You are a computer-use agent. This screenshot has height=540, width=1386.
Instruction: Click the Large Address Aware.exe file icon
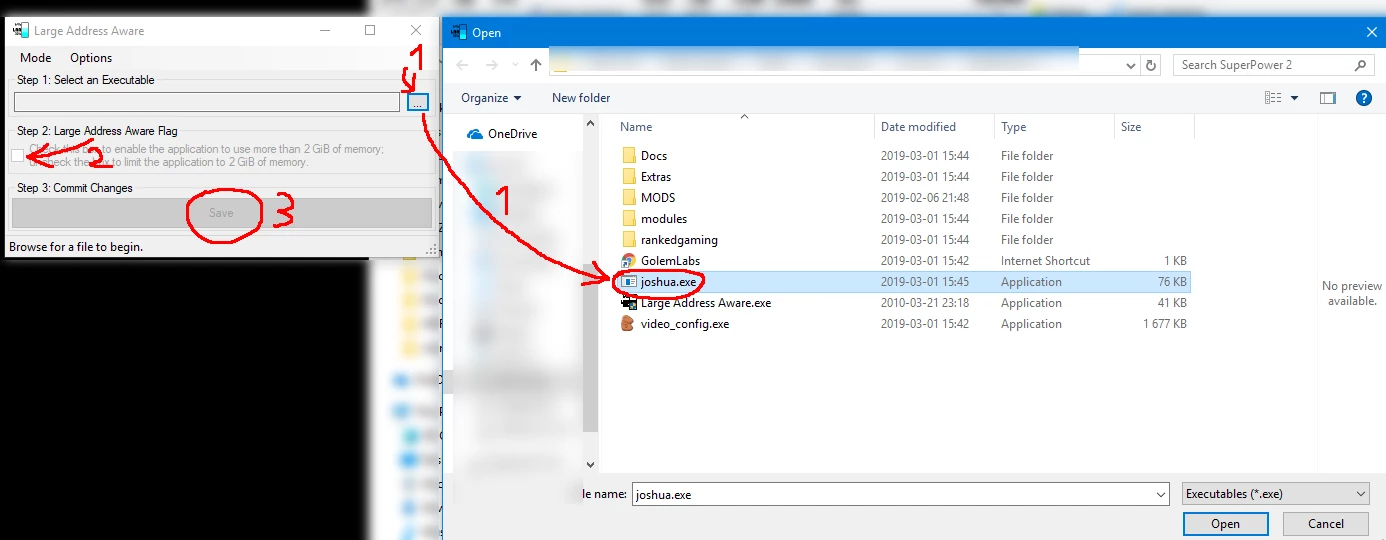pos(629,303)
